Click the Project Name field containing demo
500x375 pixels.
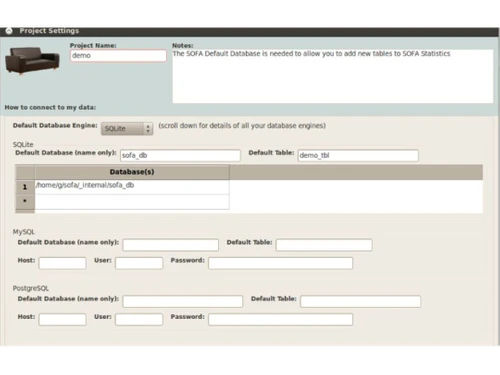tap(118, 56)
